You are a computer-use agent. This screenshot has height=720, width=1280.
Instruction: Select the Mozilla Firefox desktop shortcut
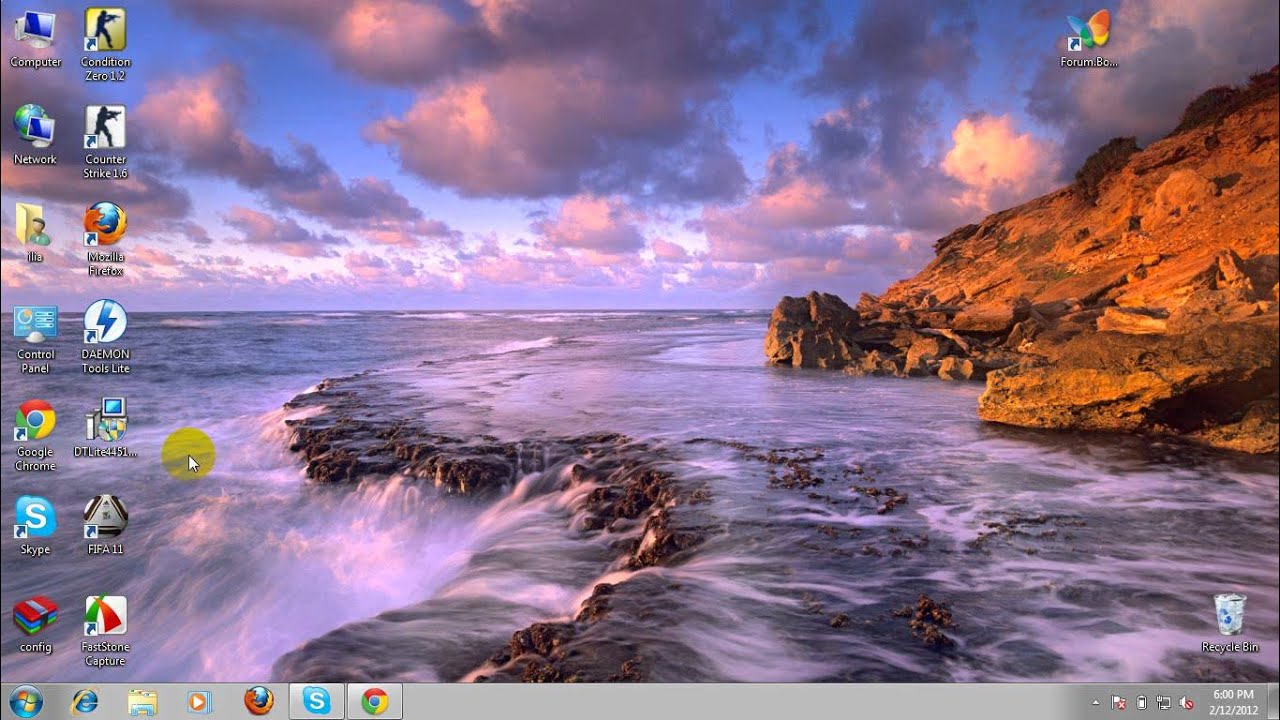point(105,239)
